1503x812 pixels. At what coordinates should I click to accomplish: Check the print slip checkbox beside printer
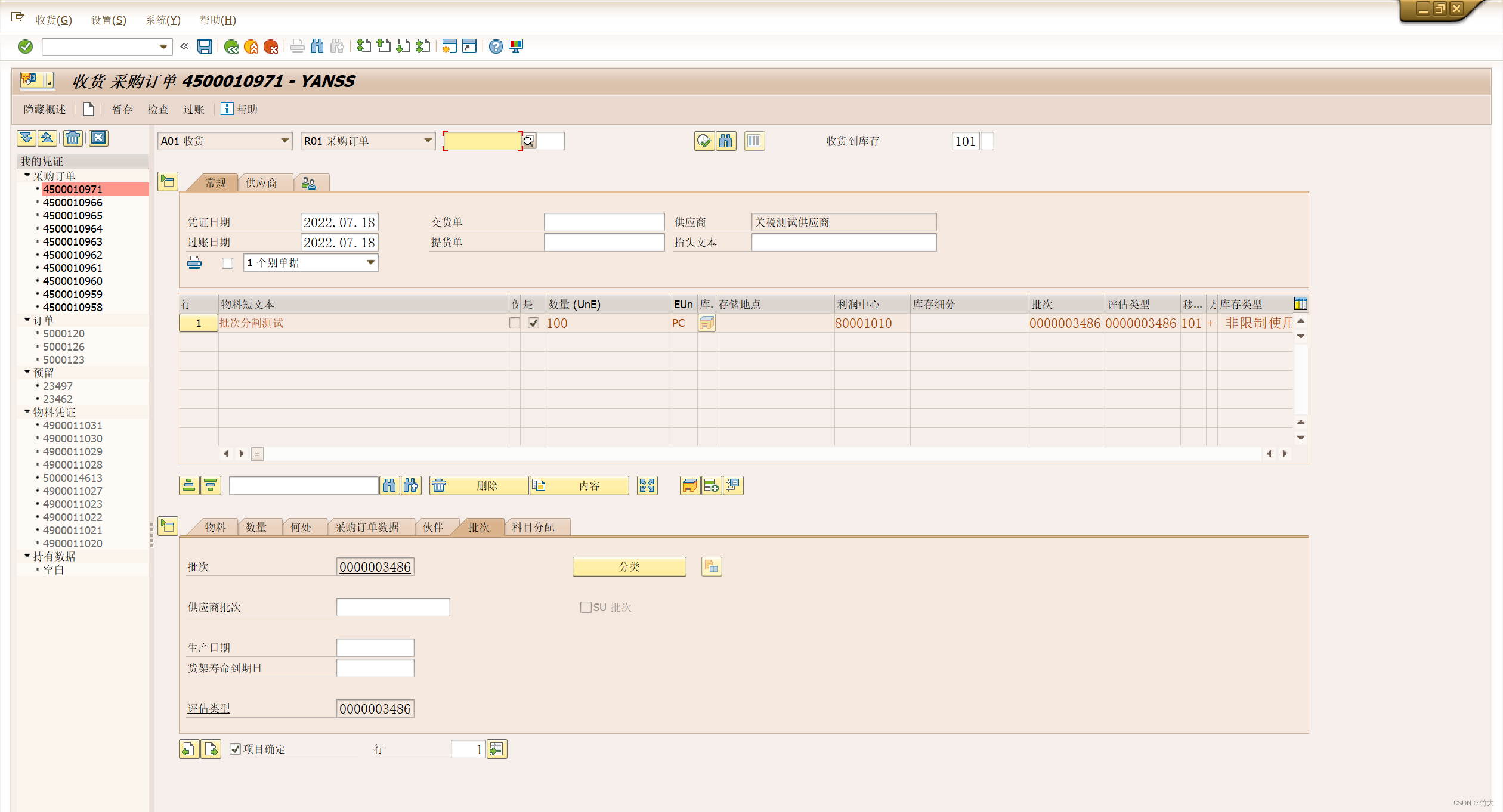[227, 263]
